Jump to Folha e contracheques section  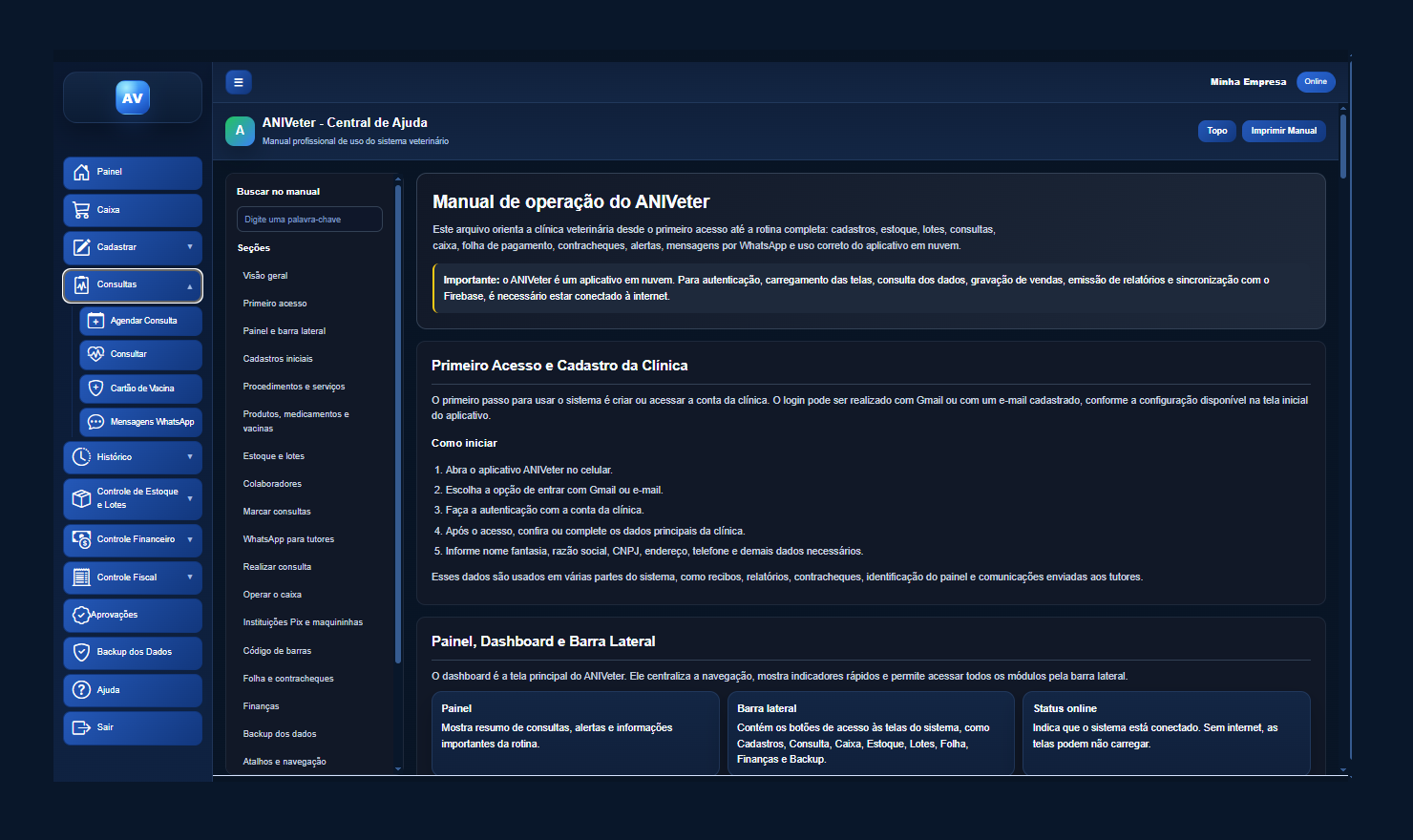pyautogui.click(x=288, y=679)
